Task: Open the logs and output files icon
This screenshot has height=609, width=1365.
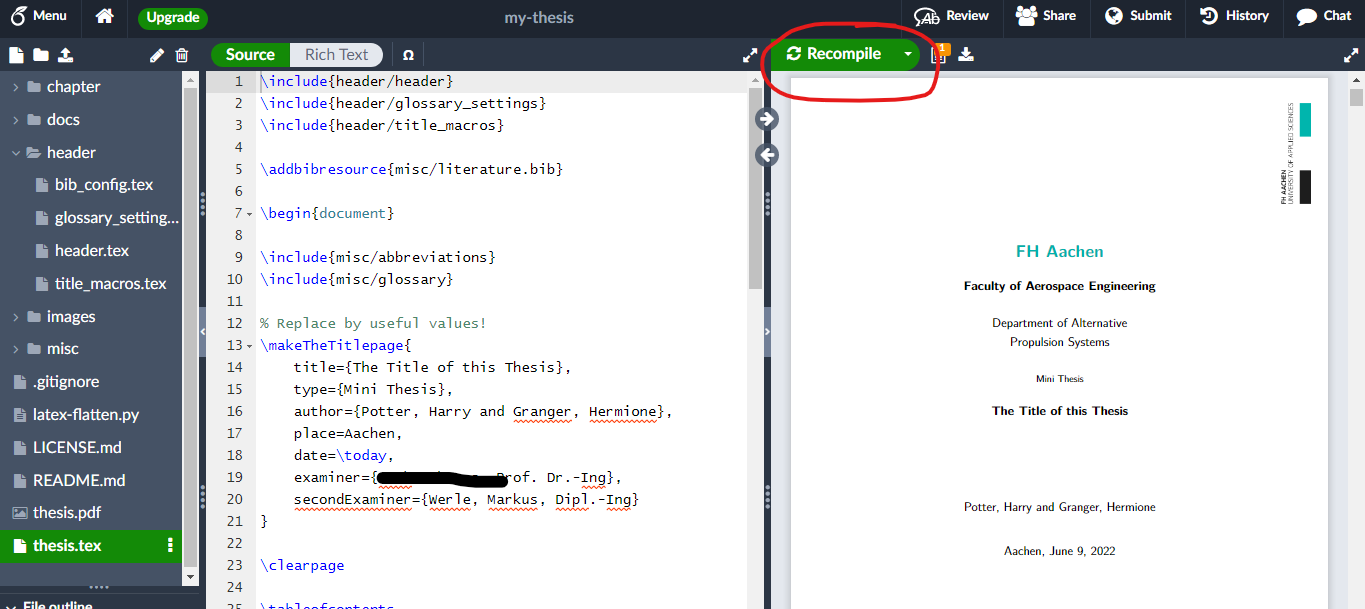Action: (x=938, y=54)
